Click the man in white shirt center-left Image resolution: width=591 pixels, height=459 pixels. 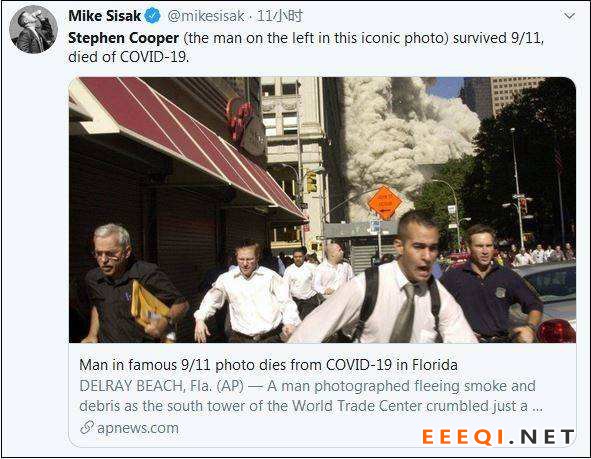247,292
